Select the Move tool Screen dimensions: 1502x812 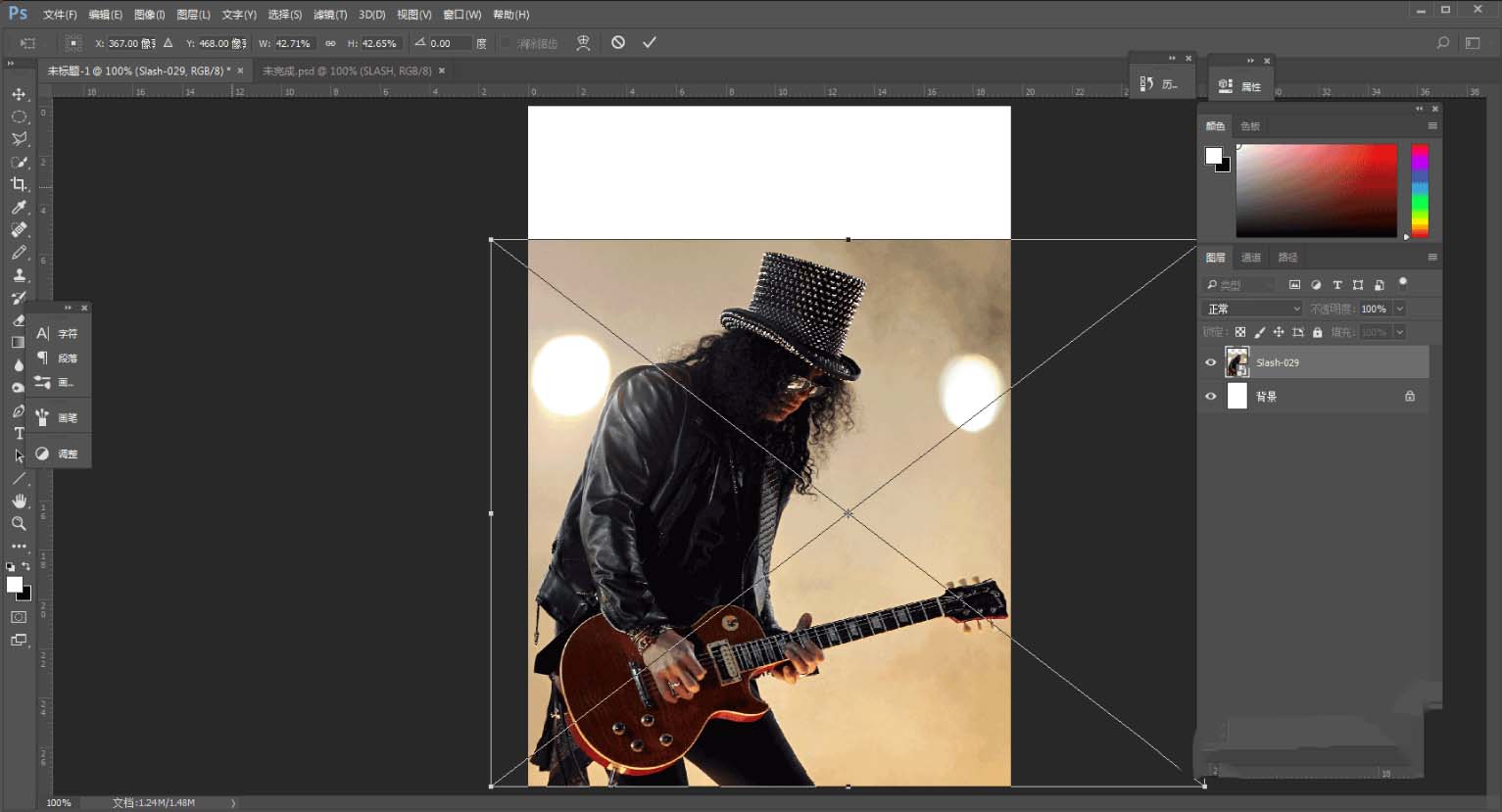19,94
